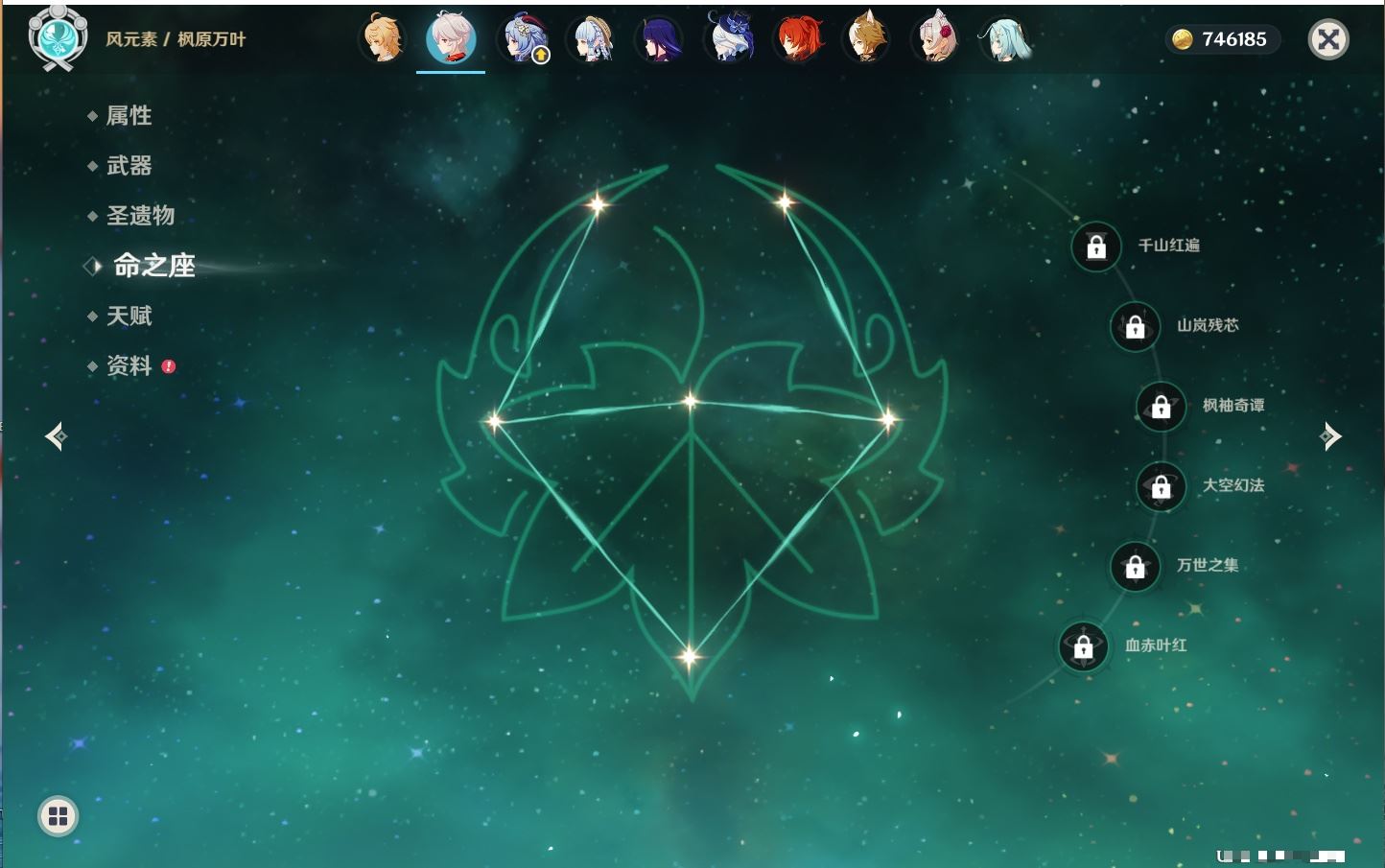Select the blonde Traveler avatar
Viewport: 1385px width, 868px height.
(x=382, y=39)
